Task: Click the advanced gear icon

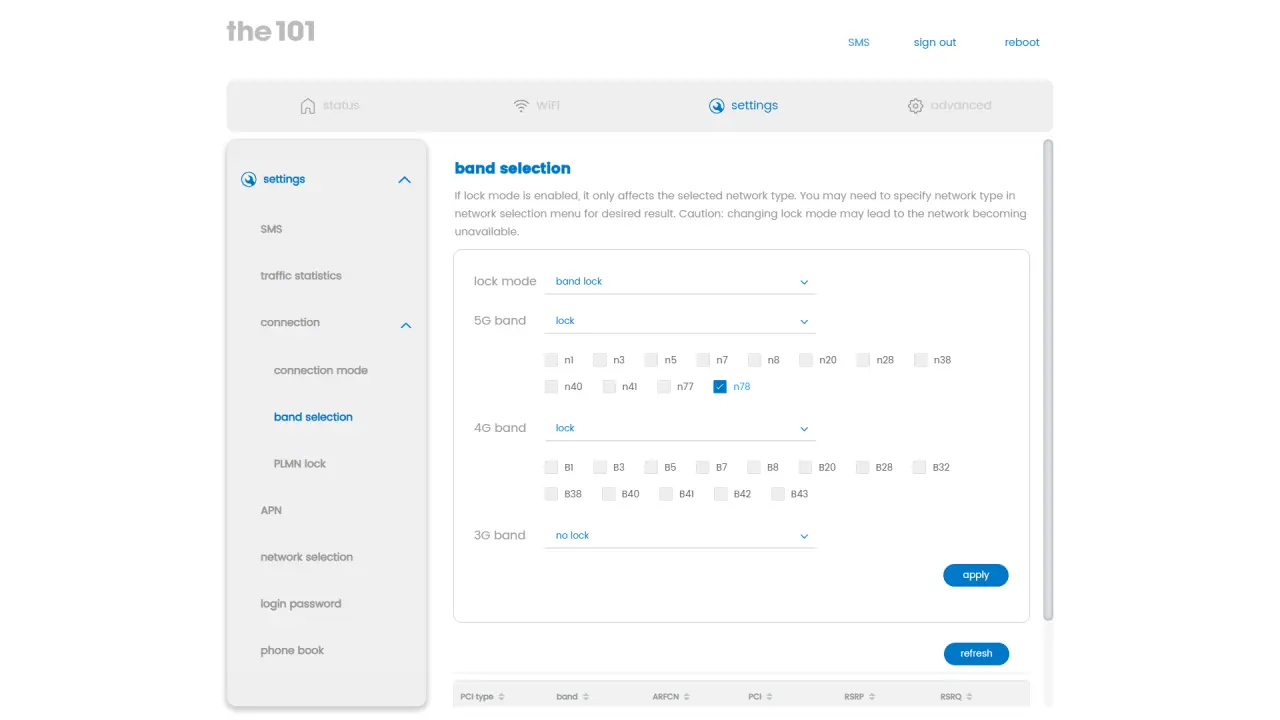Action: 915,106
